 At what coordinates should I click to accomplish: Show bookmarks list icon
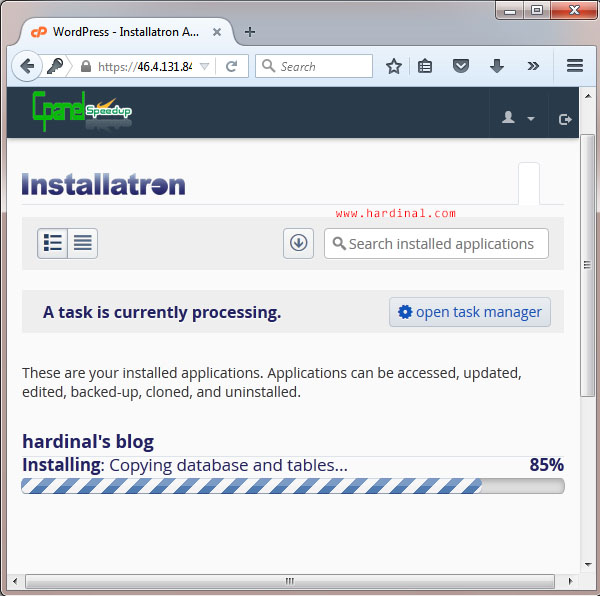click(x=425, y=67)
